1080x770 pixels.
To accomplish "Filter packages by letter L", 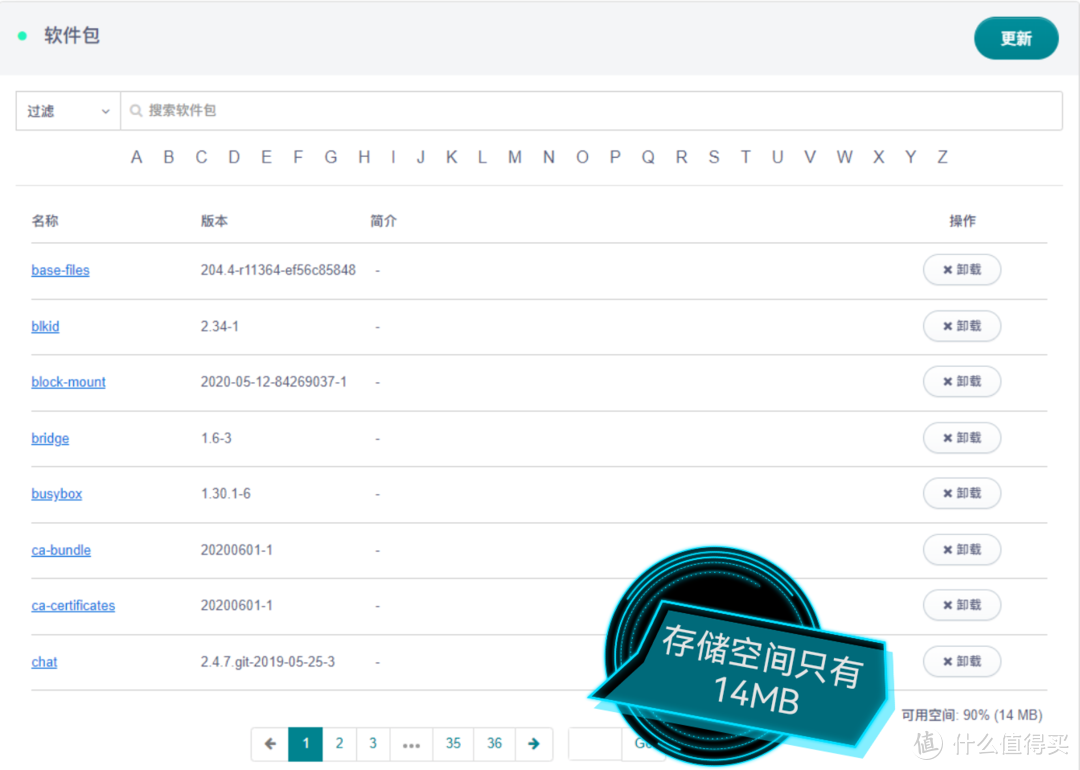I will (x=482, y=157).
